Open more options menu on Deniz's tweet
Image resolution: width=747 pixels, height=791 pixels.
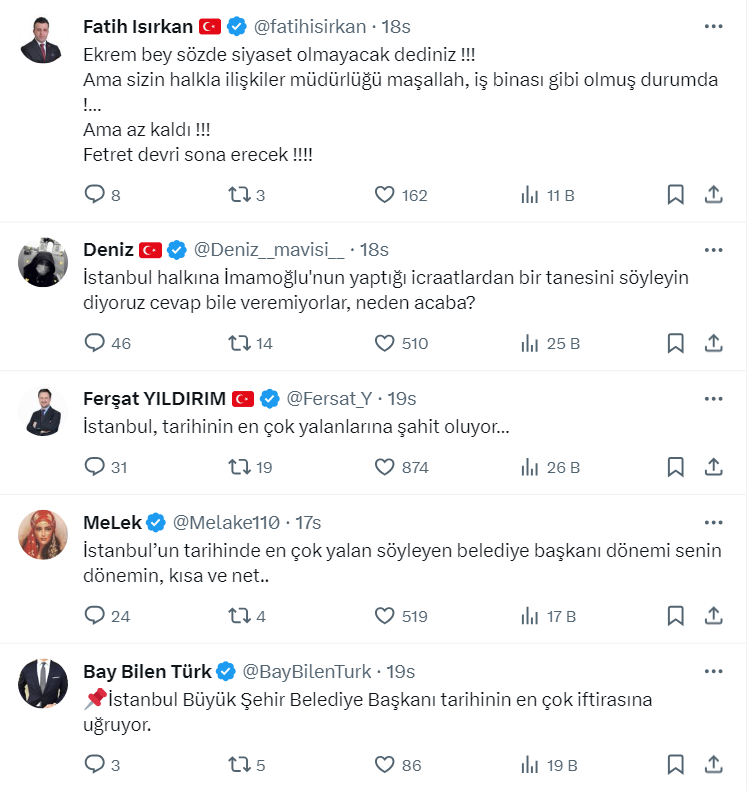pyautogui.click(x=713, y=249)
